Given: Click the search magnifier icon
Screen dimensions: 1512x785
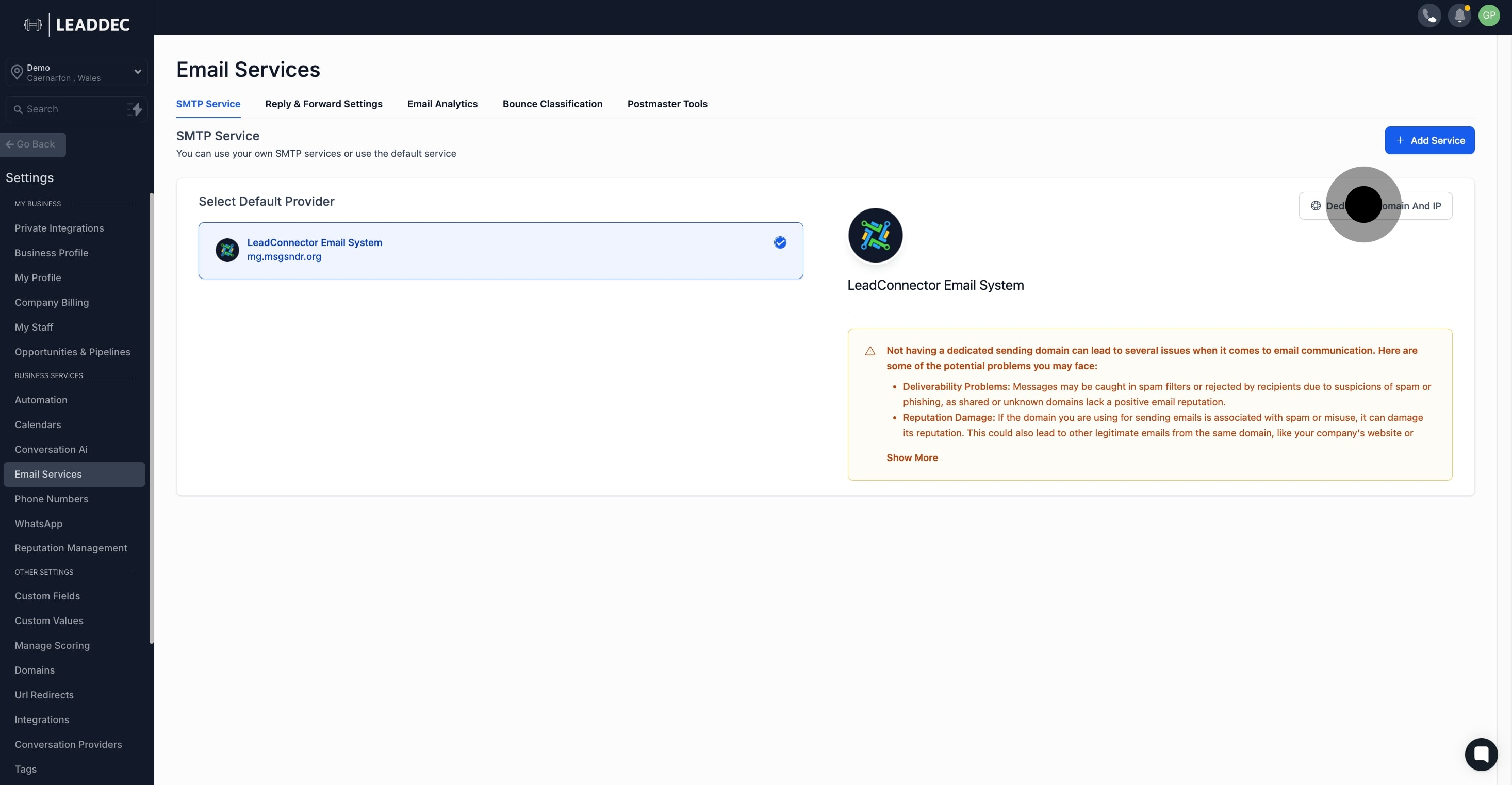Looking at the screenshot, I should (x=18, y=109).
